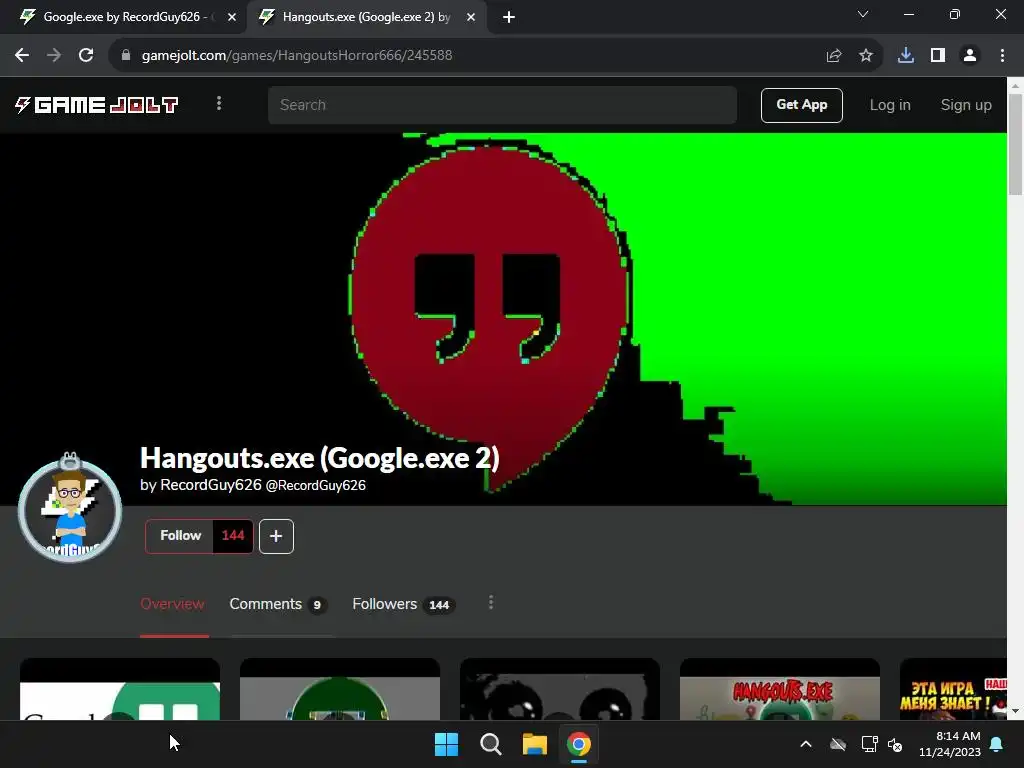Viewport: 1024px width, 768px height.
Task: Click the Get App button
Action: [801, 105]
